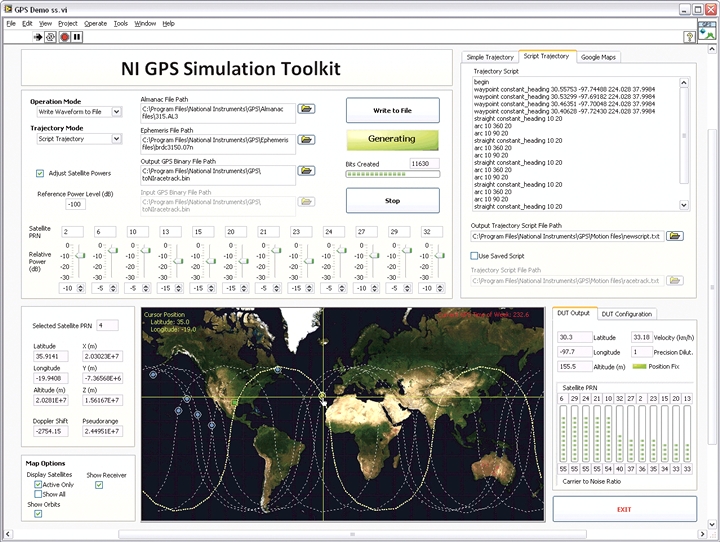Click the Run arrow toolbar icon
The image size is (720, 542).
(39, 36)
